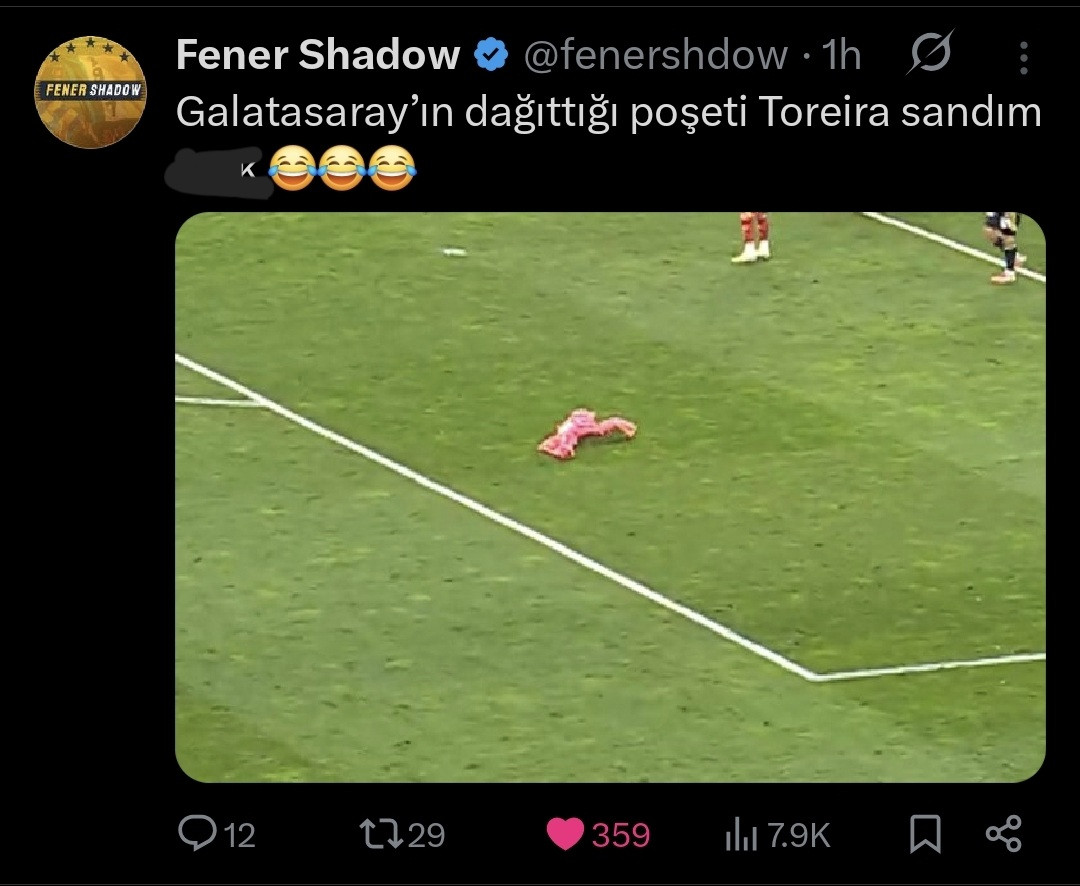Click the tweet text mentioning Toreira
The width and height of the screenshot is (1080, 886).
pos(608,113)
